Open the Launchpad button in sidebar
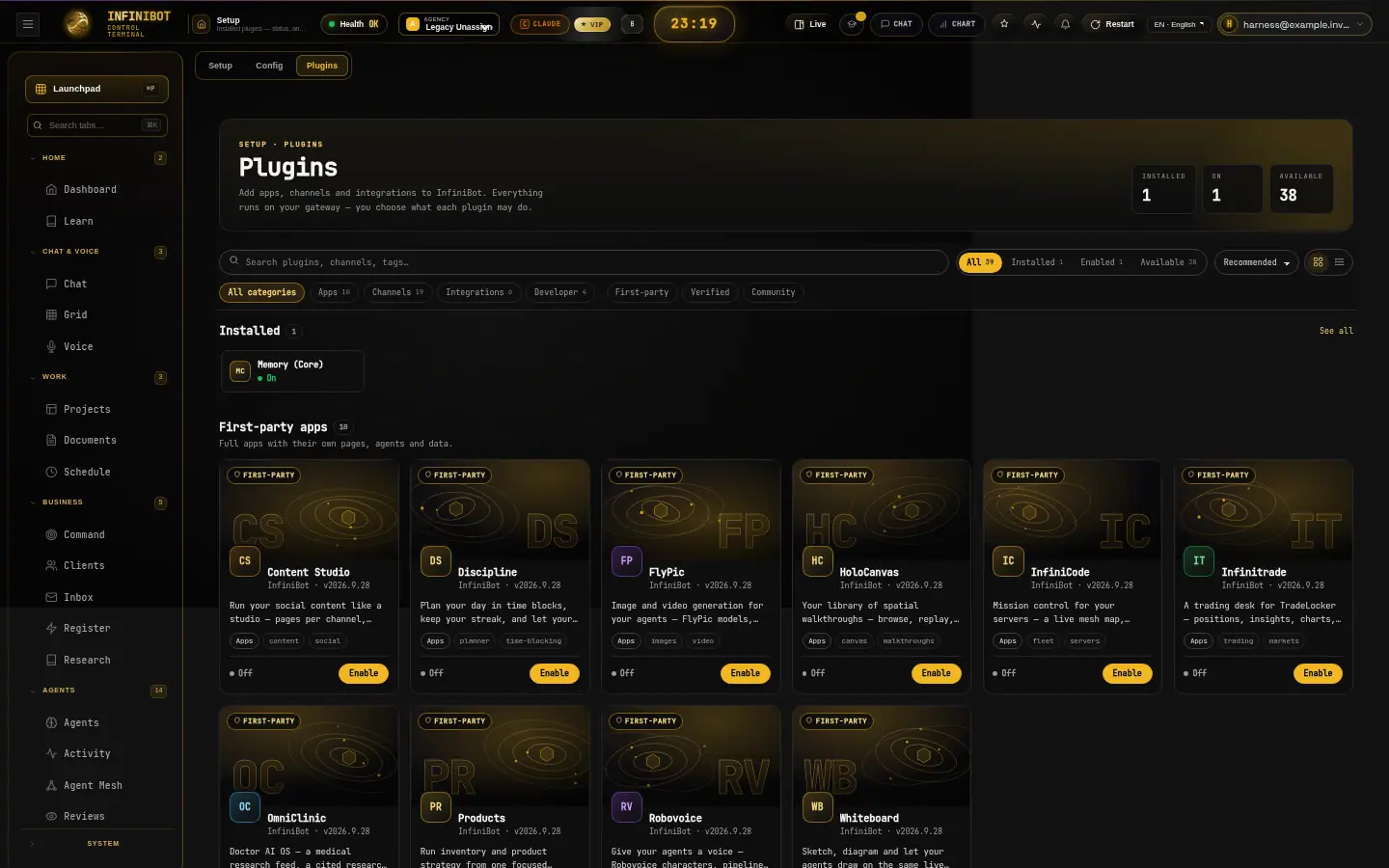 pyautogui.click(x=96, y=89)
